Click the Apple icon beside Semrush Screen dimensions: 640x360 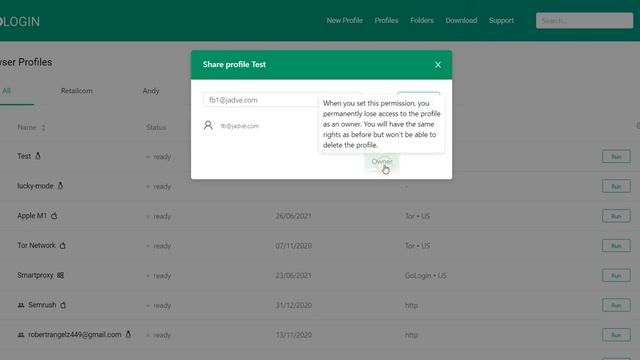tap(63, 305)
